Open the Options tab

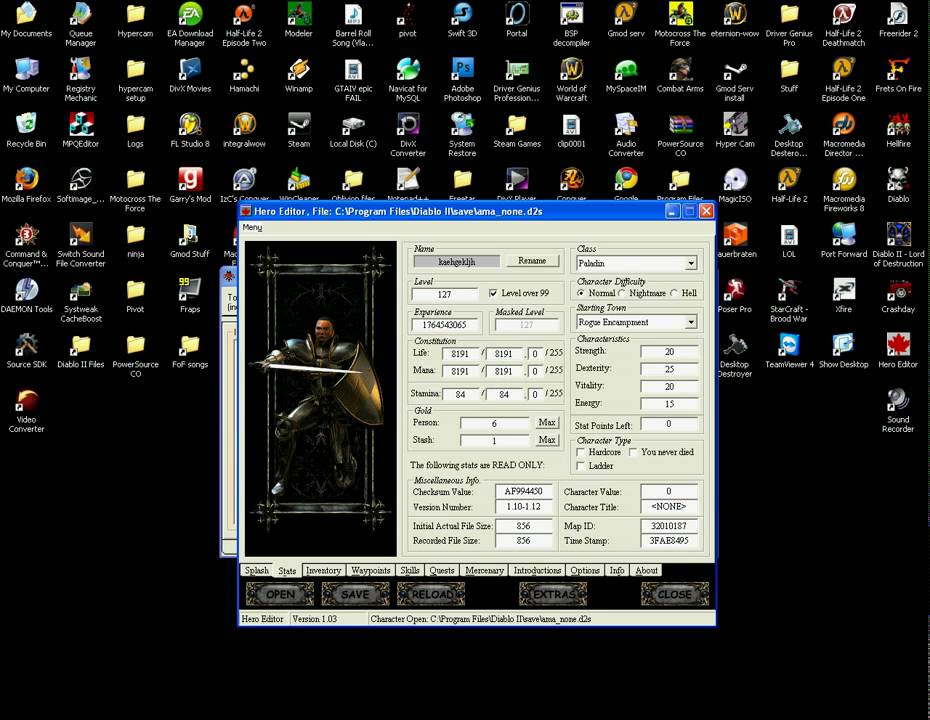[585, 571]
